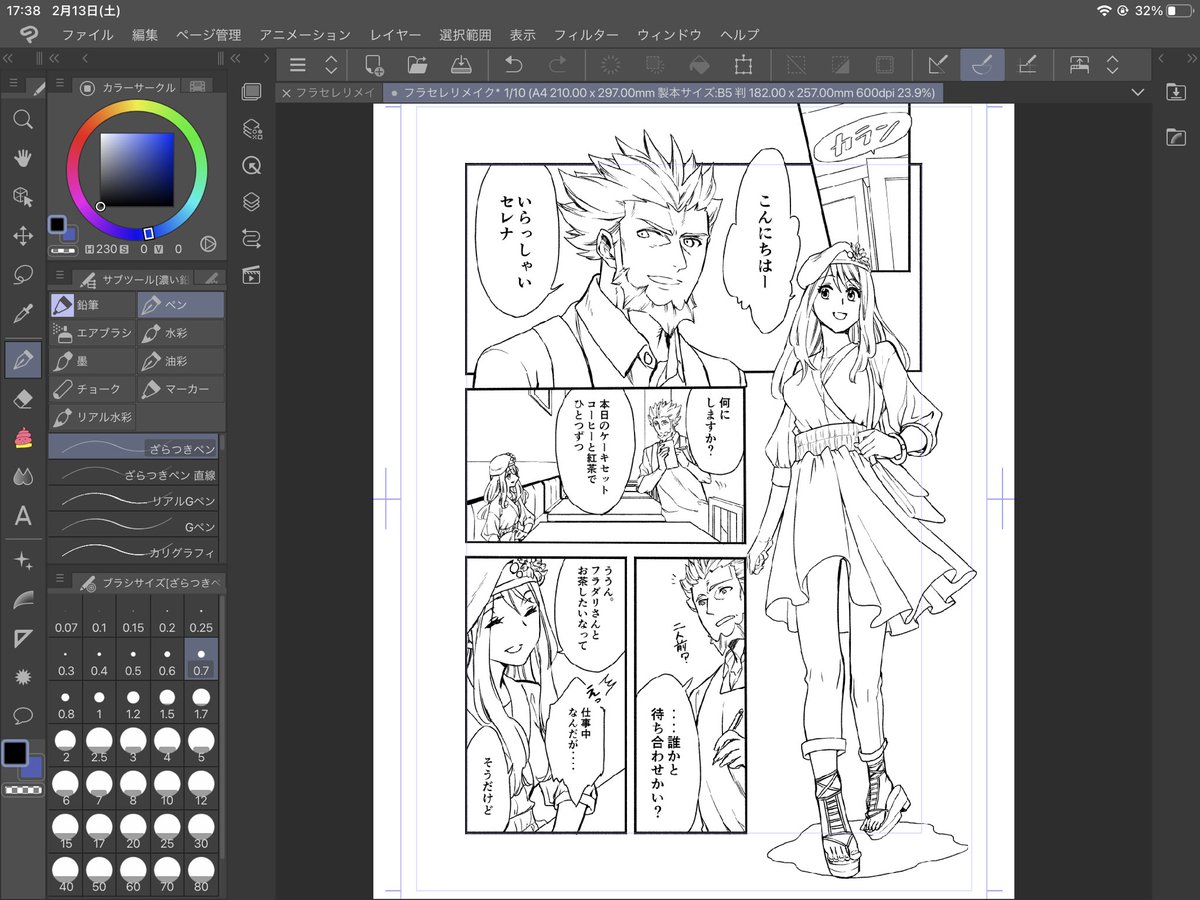Select the sparkle Auto-action tool
The width and height of the screenshot is (1200, 900).
pyautogui.click(x=22, y=560)
